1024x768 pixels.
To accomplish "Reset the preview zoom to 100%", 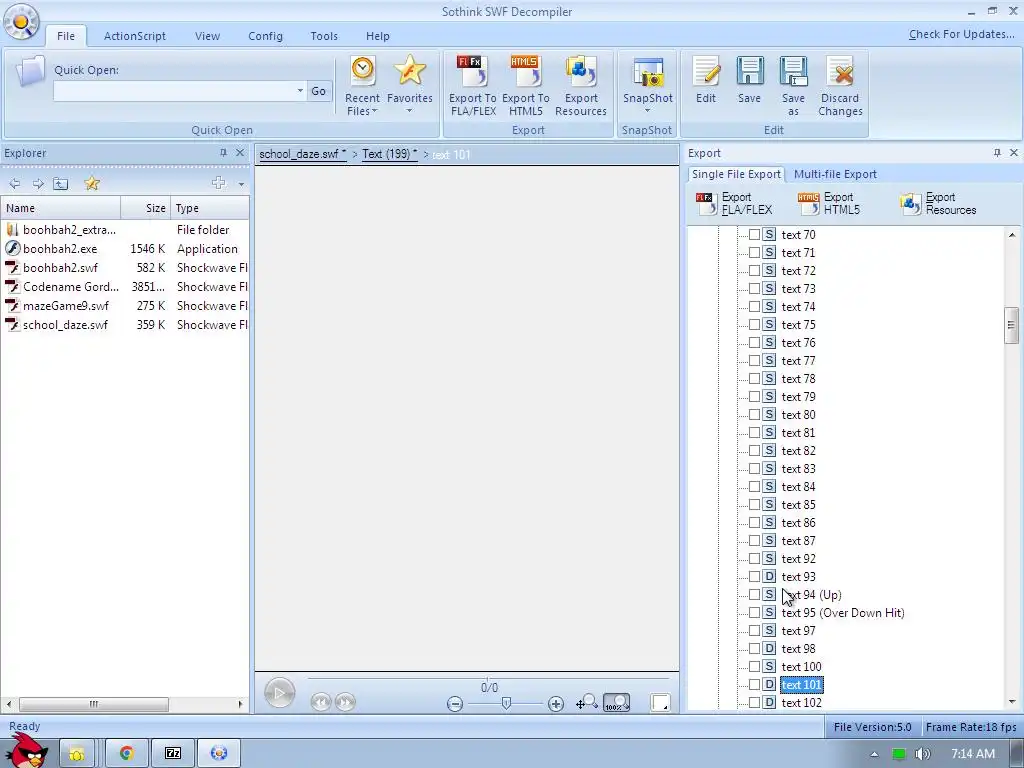I will [616, 703].
